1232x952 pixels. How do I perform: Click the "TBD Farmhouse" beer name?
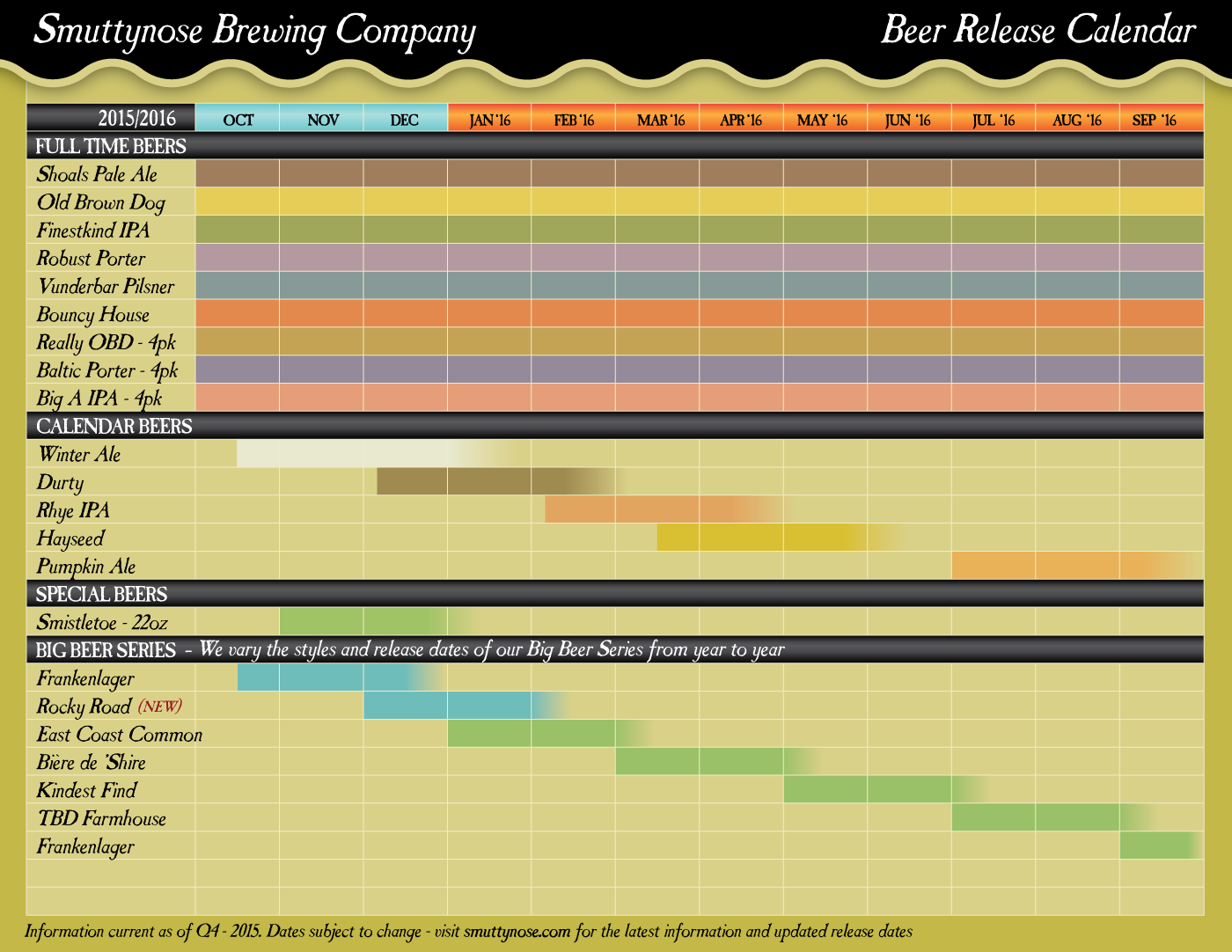(x=102, y=819)
